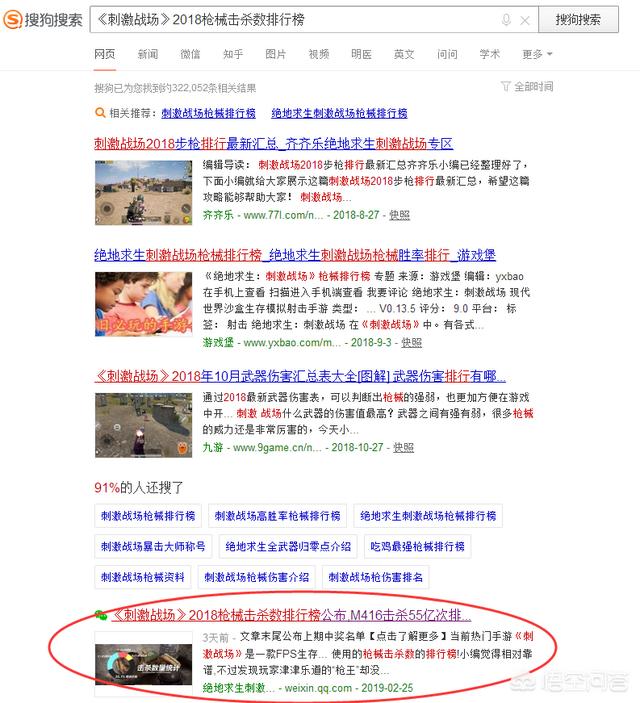This screenshot has height=703, width=640.
Task: Clear the search box with X icon
Action: pyautogui.click(x=525, y=20)
